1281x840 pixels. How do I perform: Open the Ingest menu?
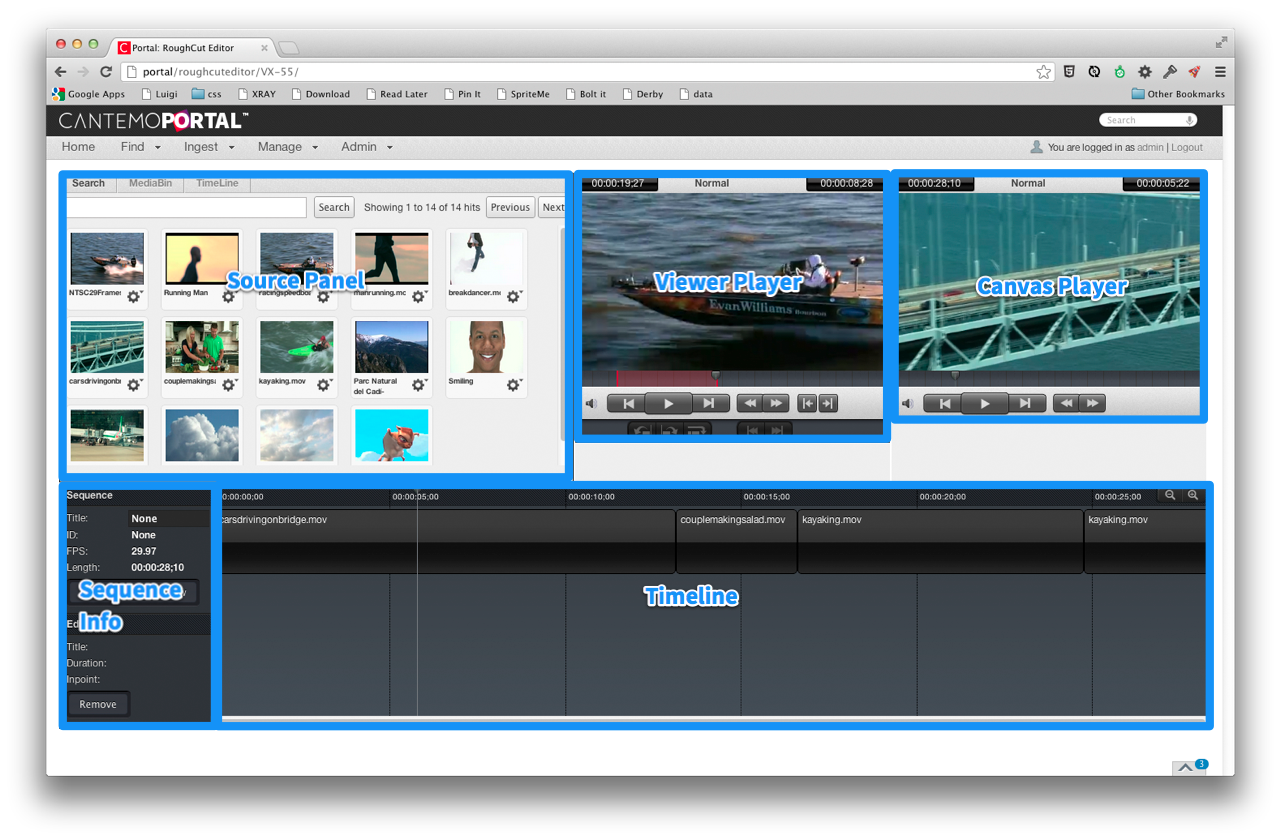coord(209,147)
